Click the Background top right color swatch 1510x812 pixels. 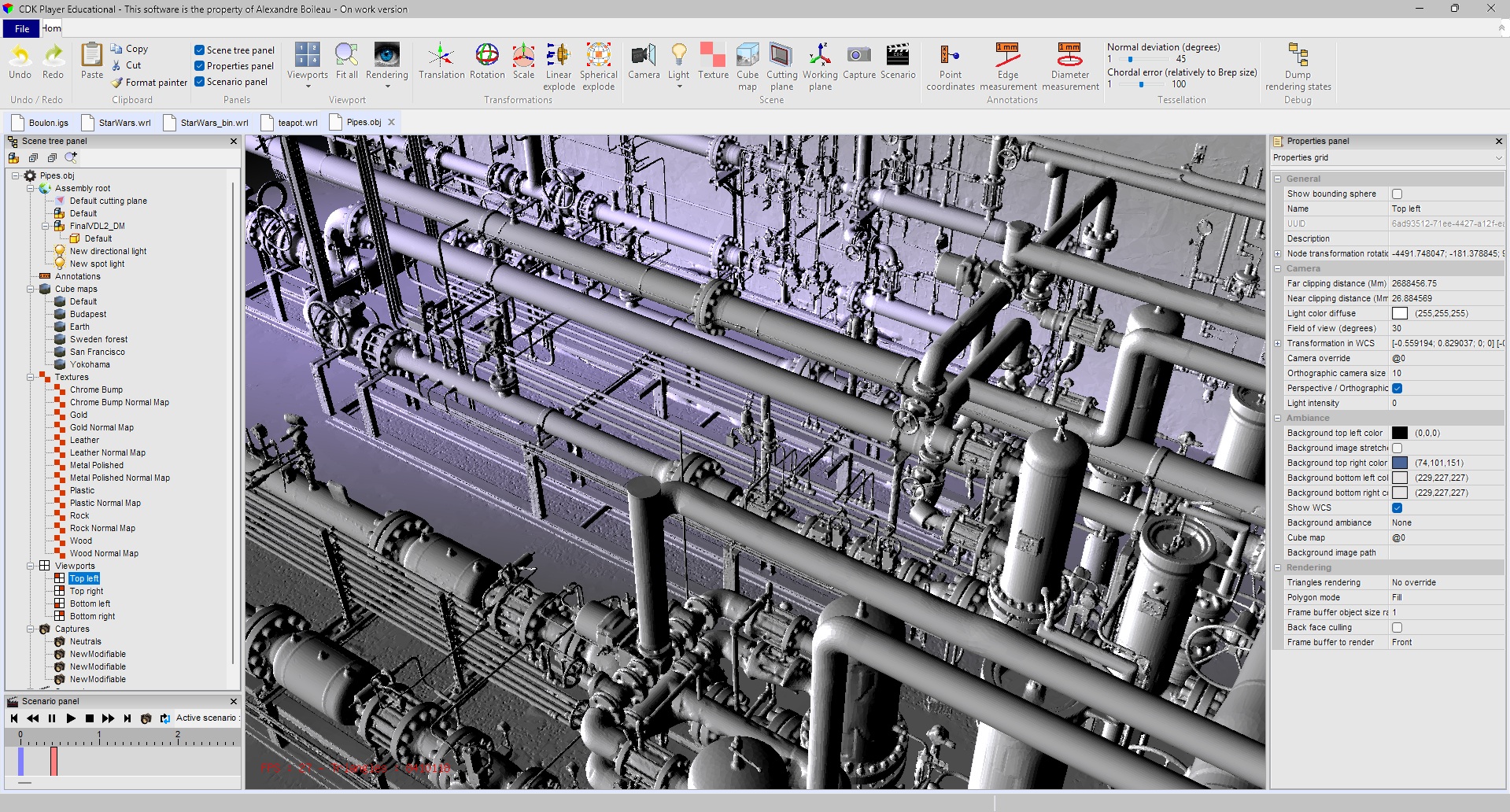coord(1400,463)
